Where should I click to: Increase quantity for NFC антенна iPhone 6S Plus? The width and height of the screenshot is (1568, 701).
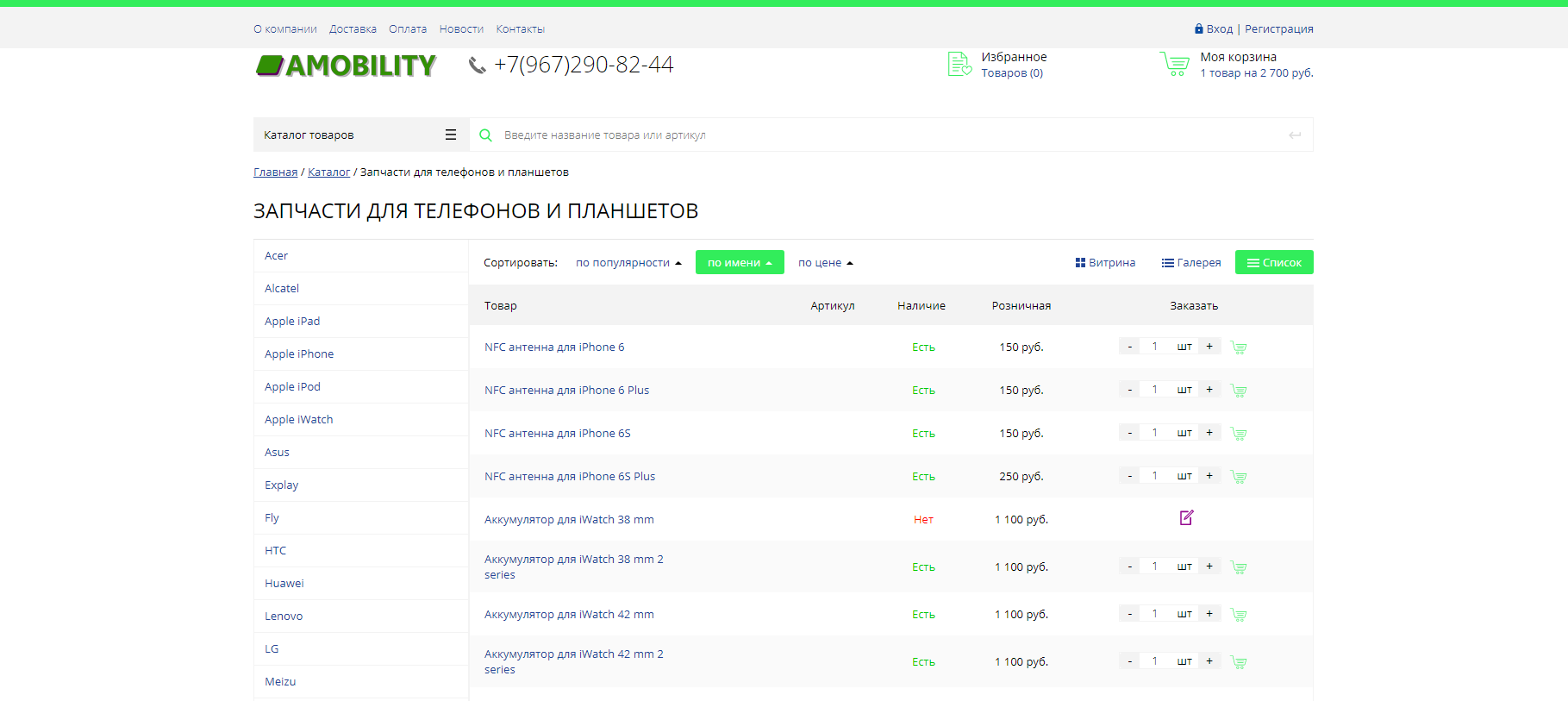[1209, 476]
